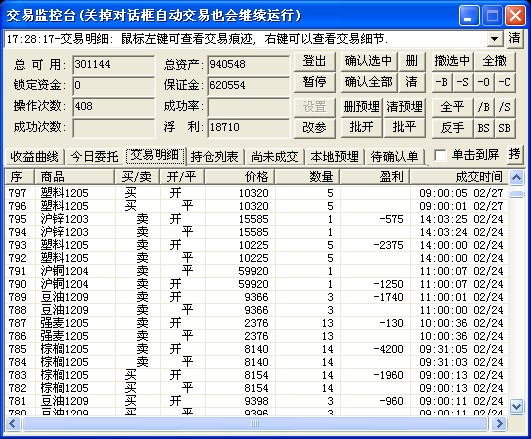Viewport: 531px width, 439px height.
Task: Click the 拷 copy button
Action: pyautogui.click(x=514, y=154)
